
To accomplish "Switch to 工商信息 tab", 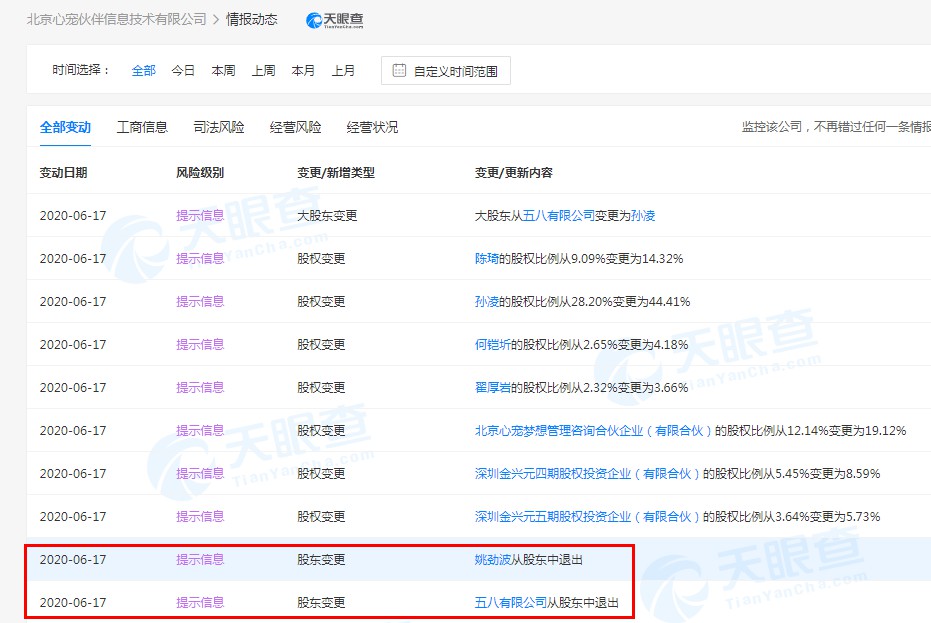I will point(142,127).
